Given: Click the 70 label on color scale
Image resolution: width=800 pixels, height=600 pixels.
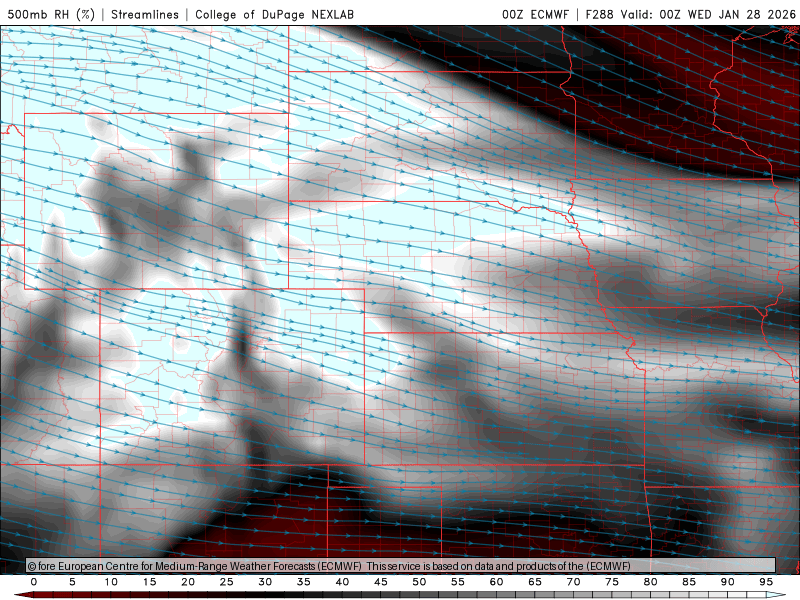Looking at the screenshot, I should (573, 582).
